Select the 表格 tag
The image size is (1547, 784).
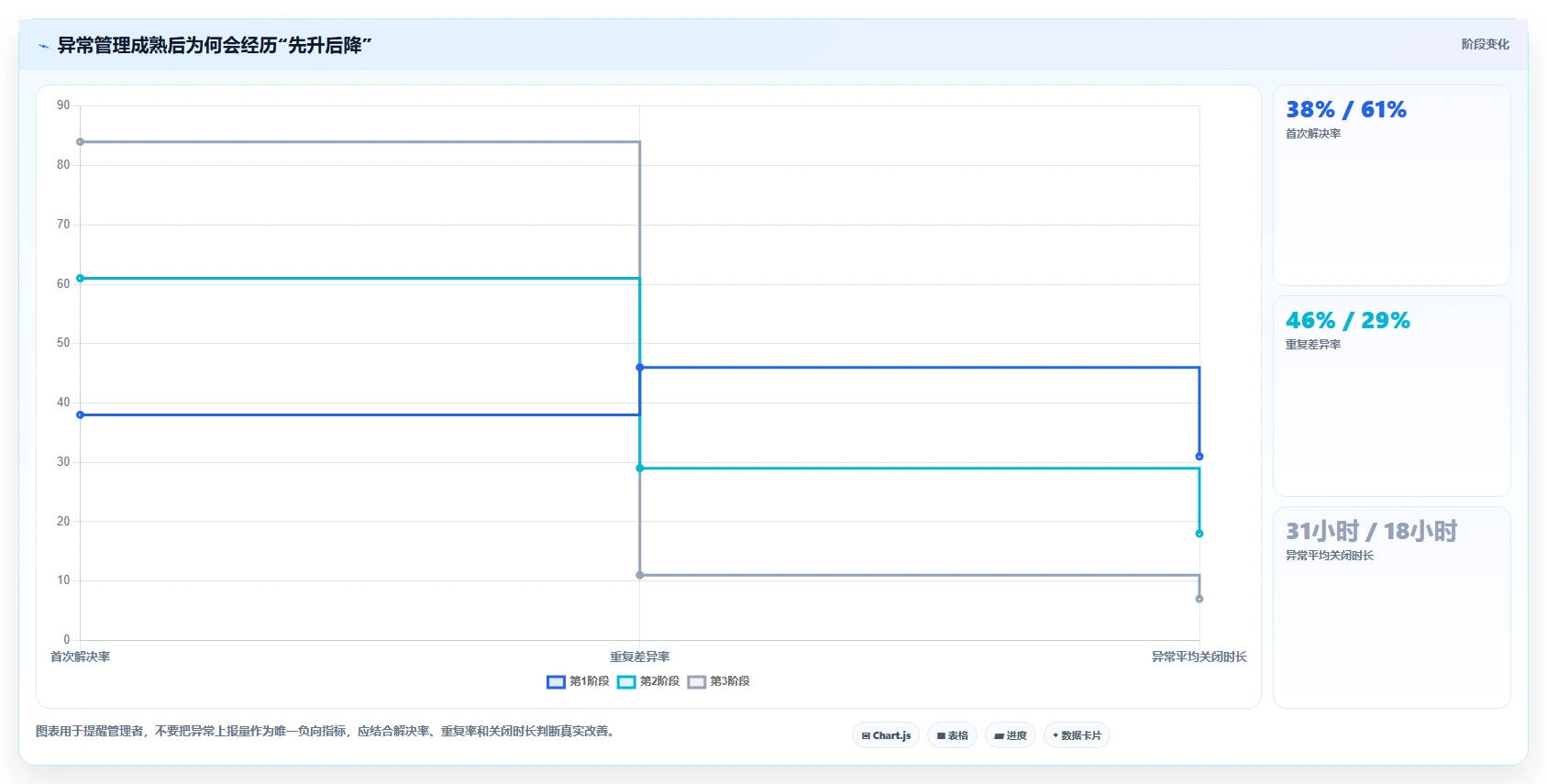click(x=952, y=735)
